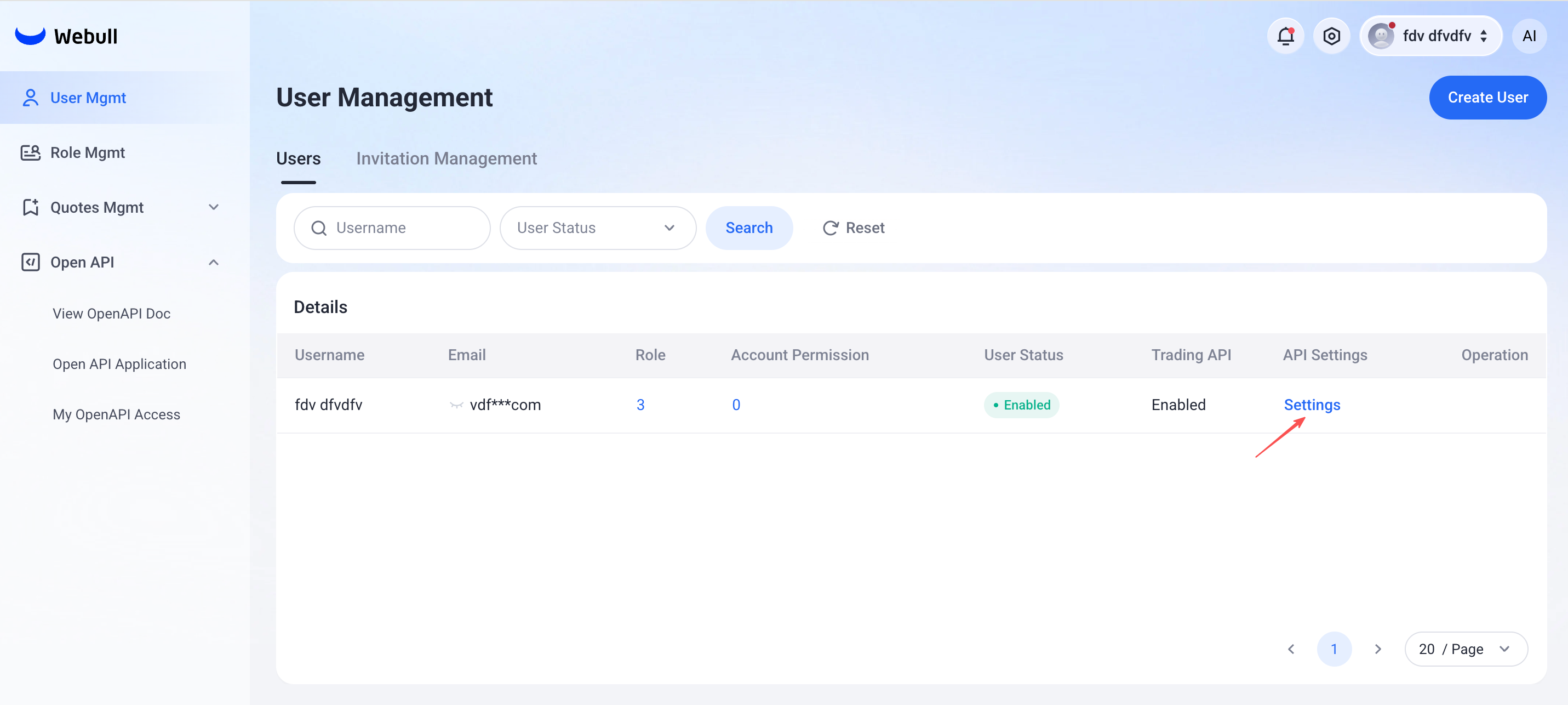Open My OpenAPI Access page
The image size is (1568, 705).
coord(116,414)
